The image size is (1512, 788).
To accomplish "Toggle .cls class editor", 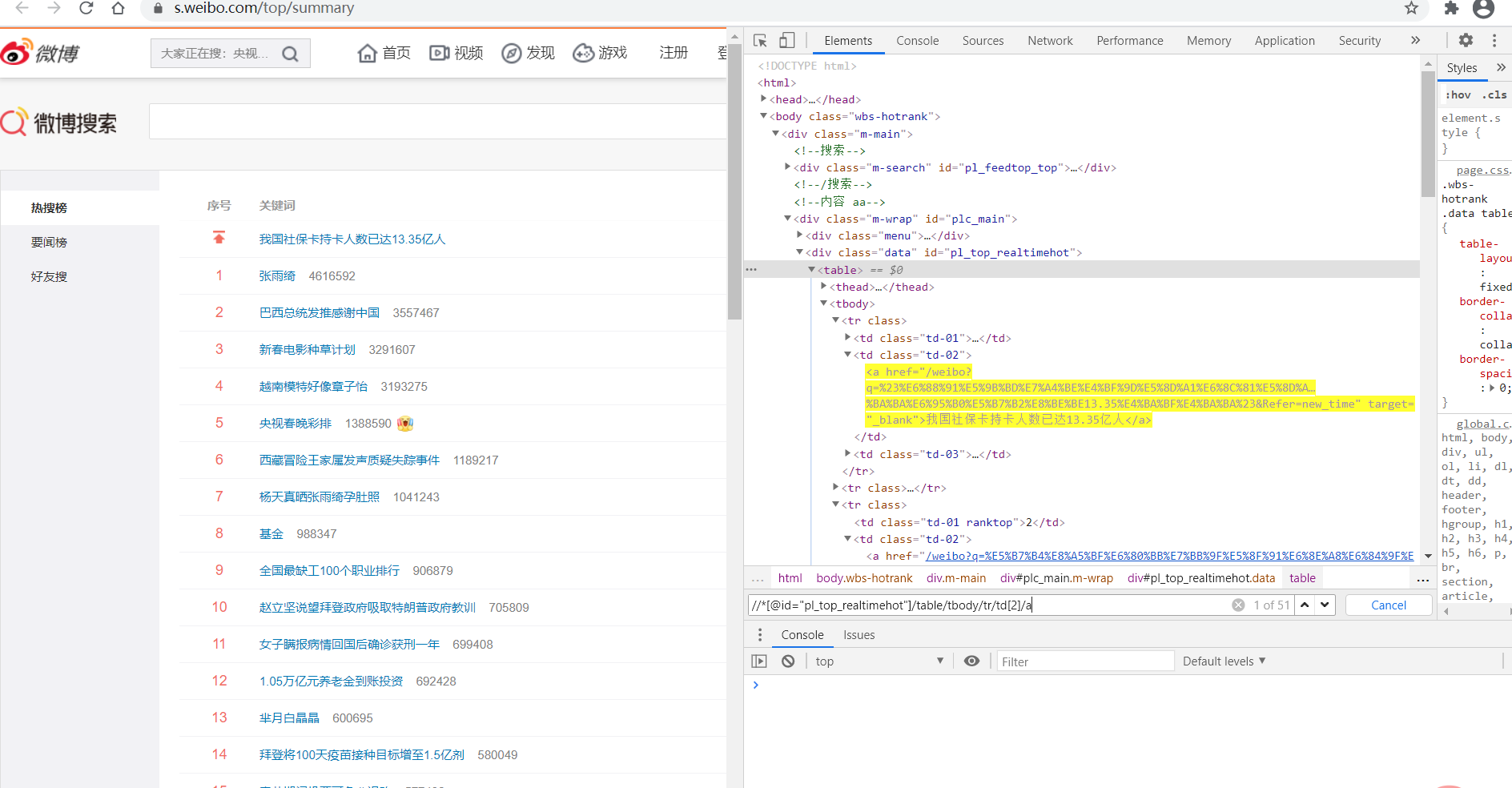I will click(x=1494, y=94).
